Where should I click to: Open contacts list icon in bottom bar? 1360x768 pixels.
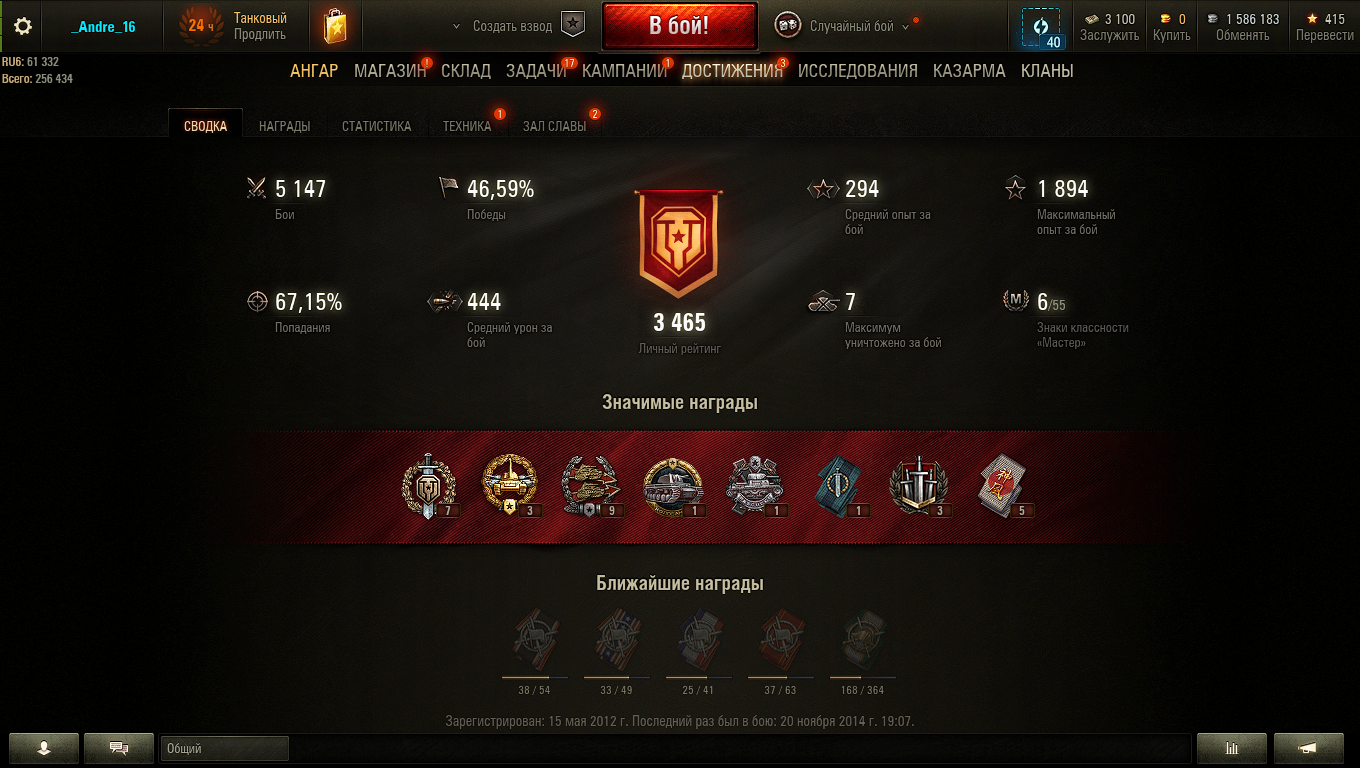point(43,748)
